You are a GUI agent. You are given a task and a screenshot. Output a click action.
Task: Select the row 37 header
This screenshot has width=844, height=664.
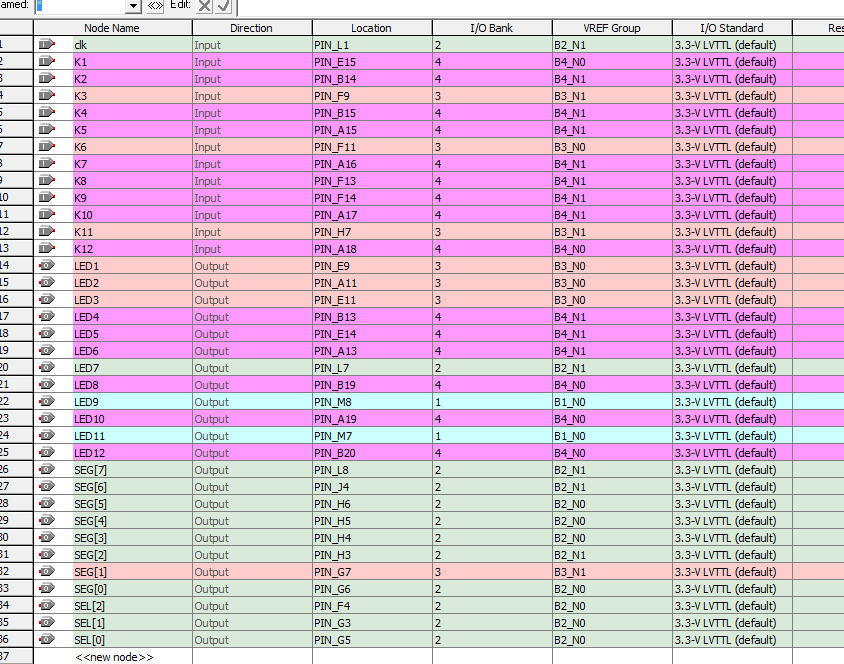pyautogui.click(x=16, y=656)
